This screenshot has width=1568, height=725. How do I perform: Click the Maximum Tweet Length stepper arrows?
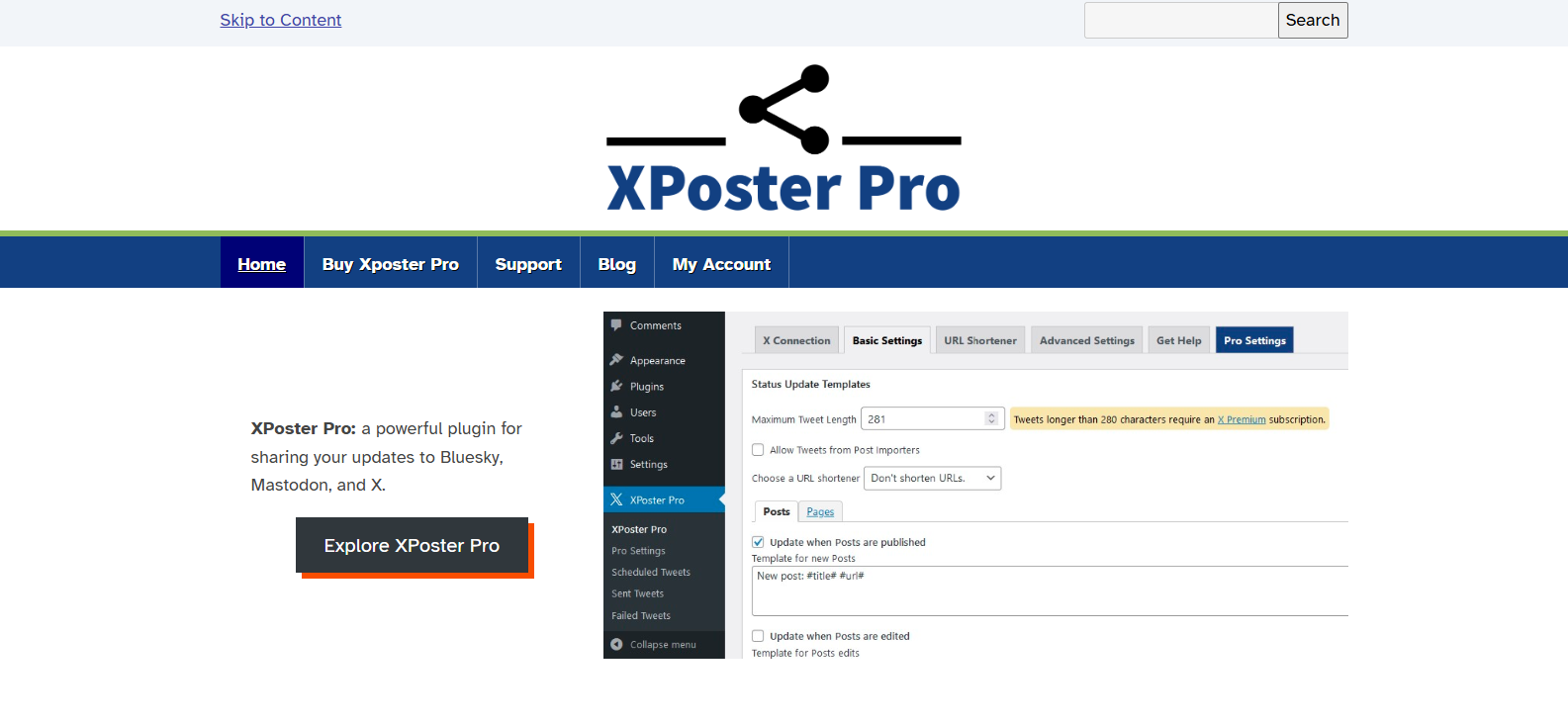[x=991, y=418]
